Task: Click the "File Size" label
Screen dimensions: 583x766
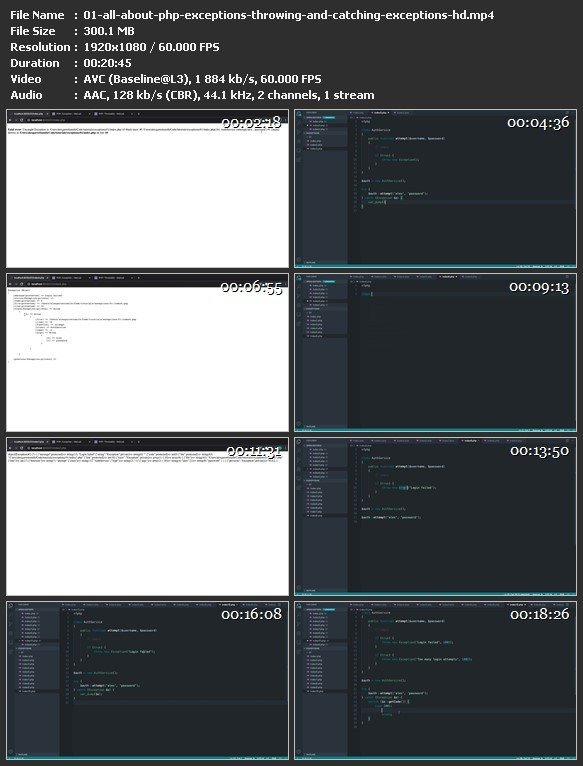Action: pos(33,31)
